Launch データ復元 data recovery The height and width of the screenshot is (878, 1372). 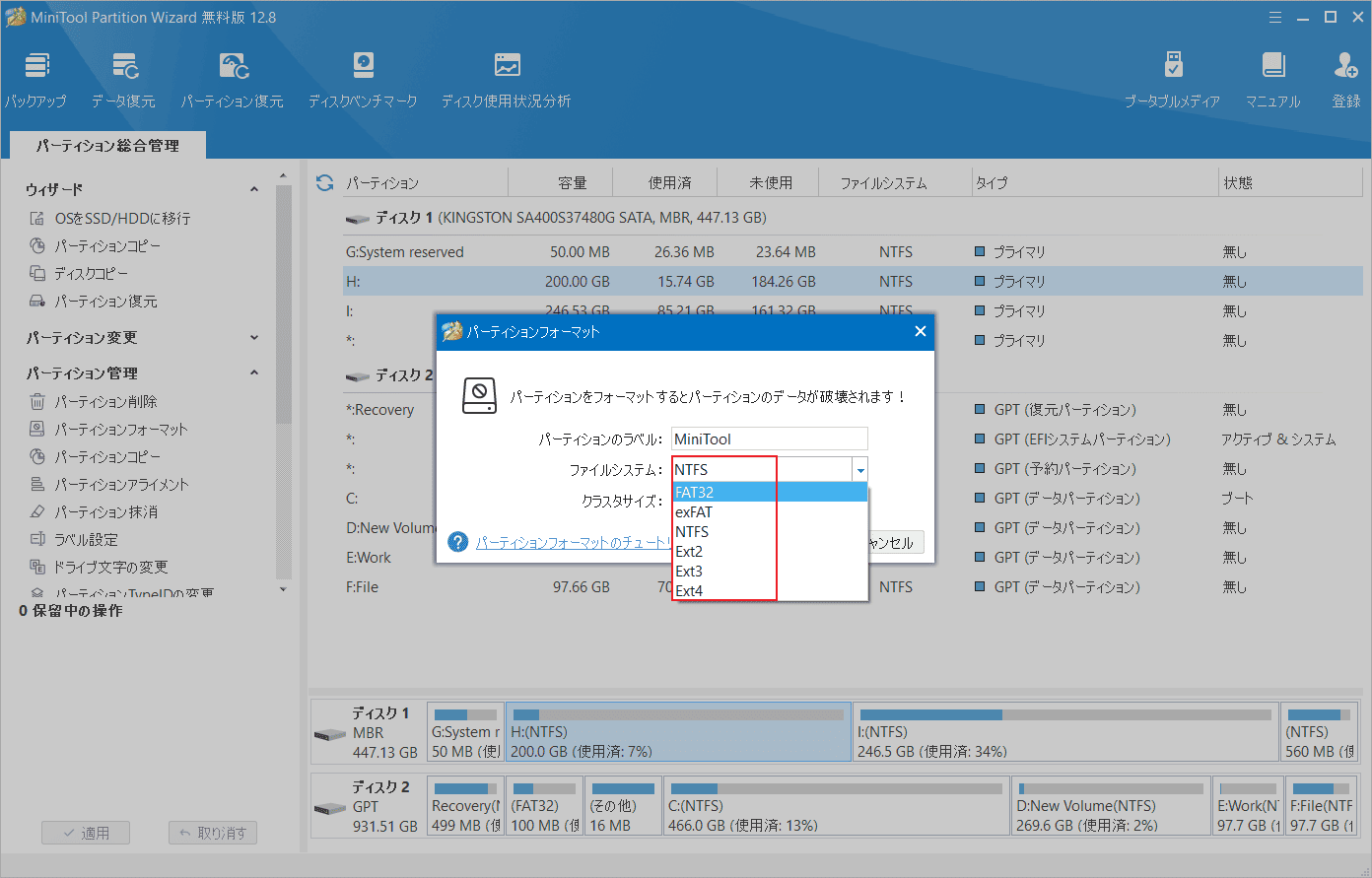123,80
